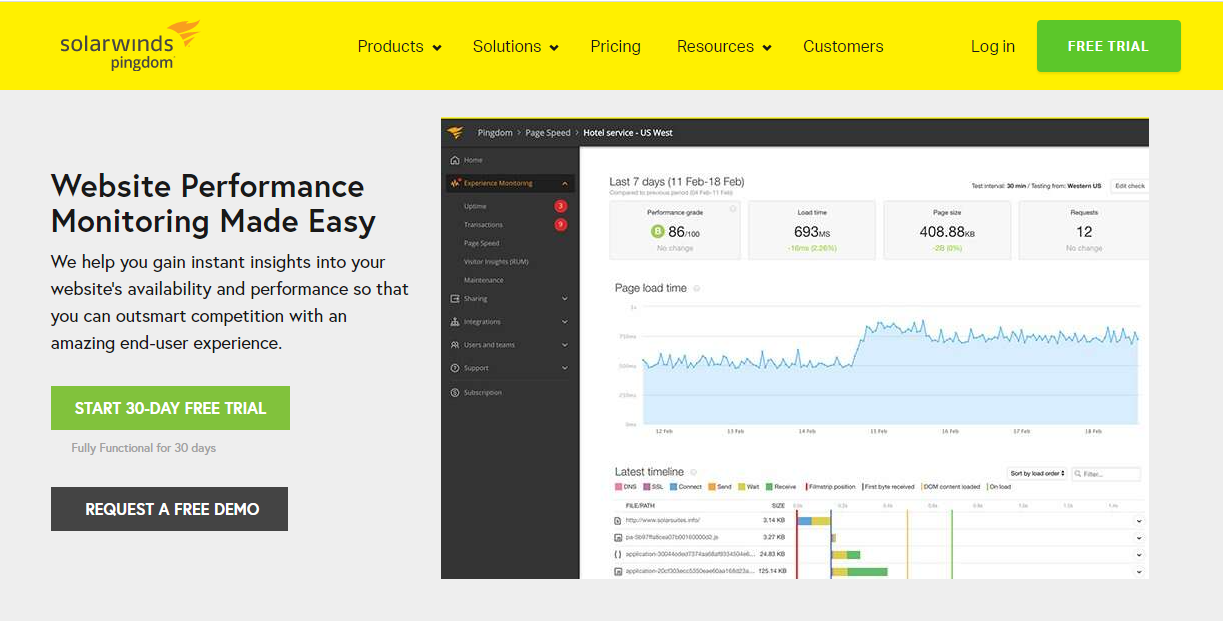
Task: Expand the Integrations section chevron
Action: (565, 322)
